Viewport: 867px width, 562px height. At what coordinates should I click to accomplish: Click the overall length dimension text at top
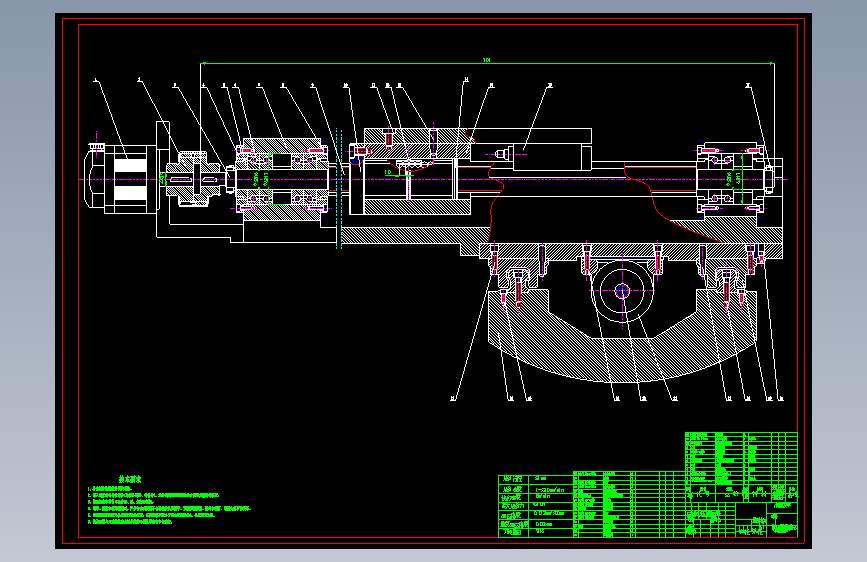pyautogui.click(x=487, y=60)
